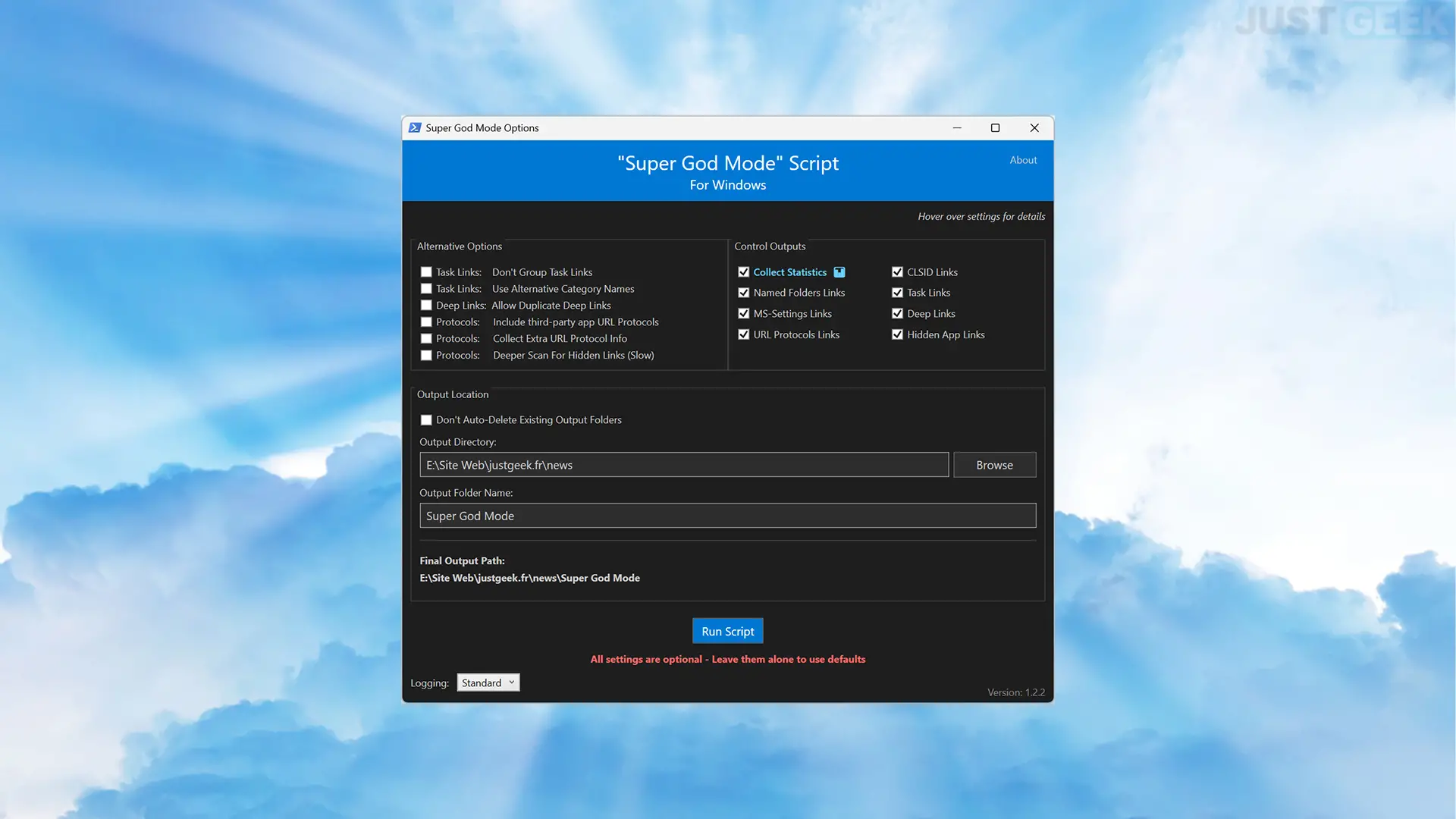Screen dimensions: 1456x819
Task: Click the Output Directory path field
Action: click(684, 465)
